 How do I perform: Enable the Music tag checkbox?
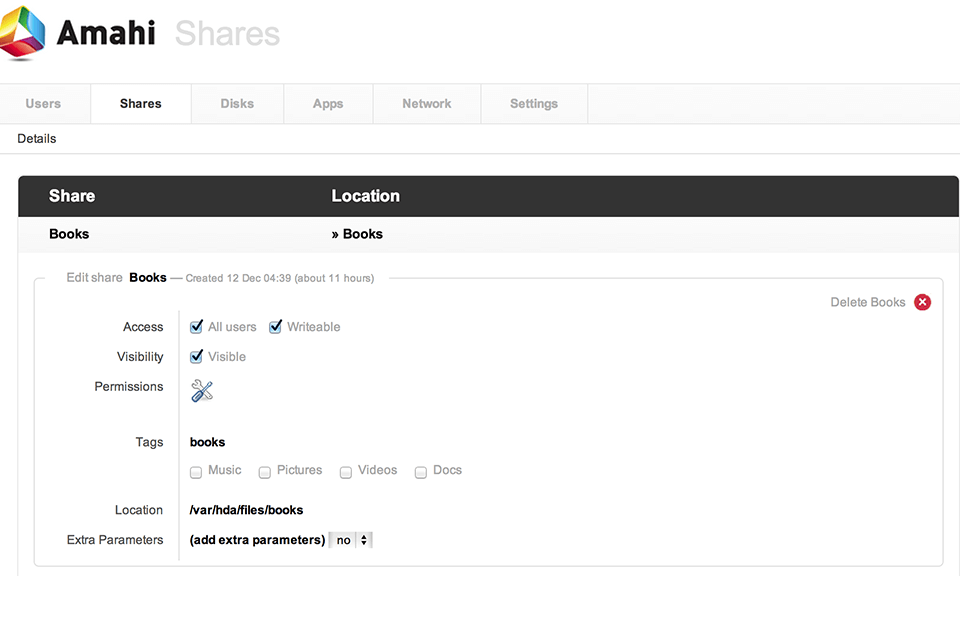click(x=197, y=472)
